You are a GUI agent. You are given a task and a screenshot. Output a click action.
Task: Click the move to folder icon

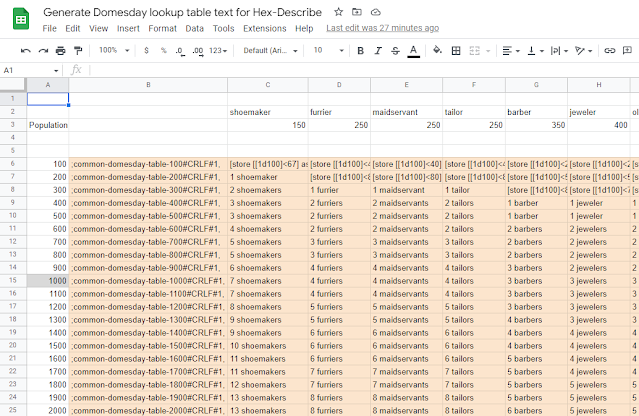357,12
